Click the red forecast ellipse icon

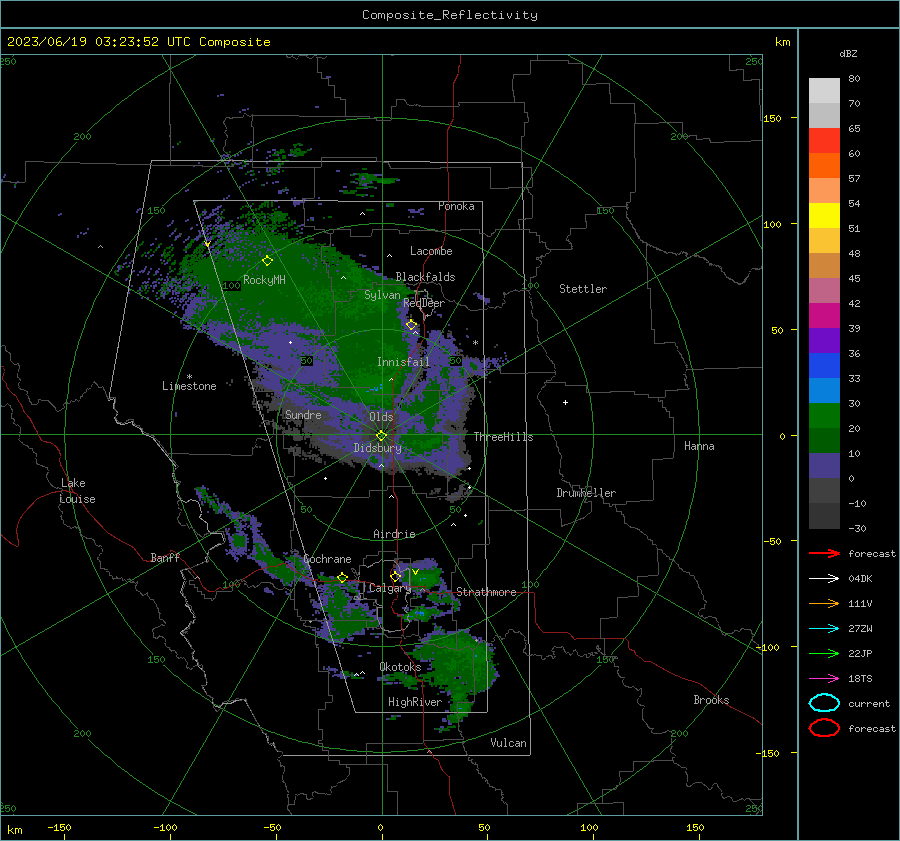point(824,728)
